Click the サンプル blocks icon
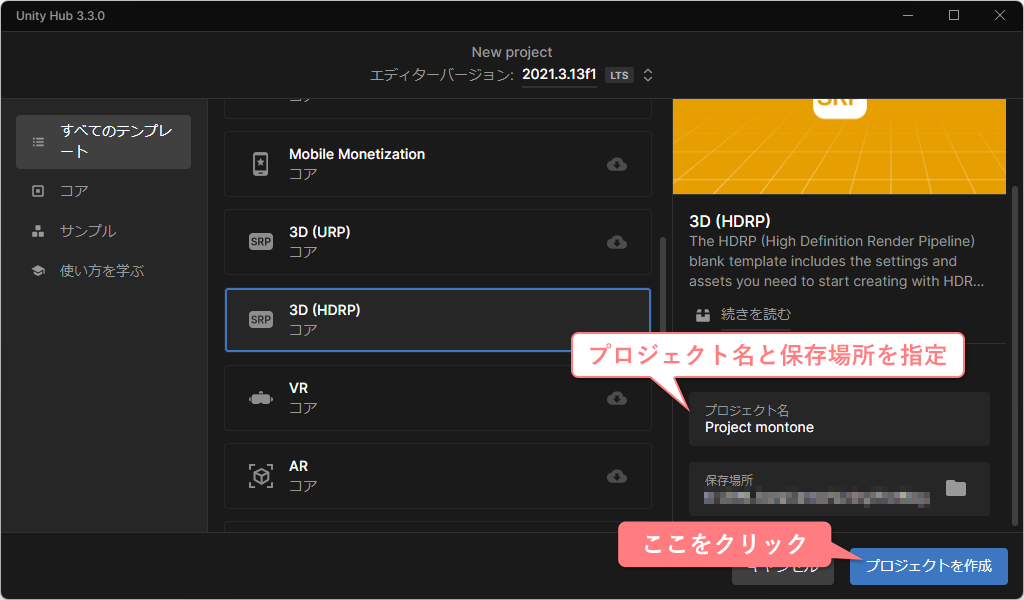 [x=38, y=230]
